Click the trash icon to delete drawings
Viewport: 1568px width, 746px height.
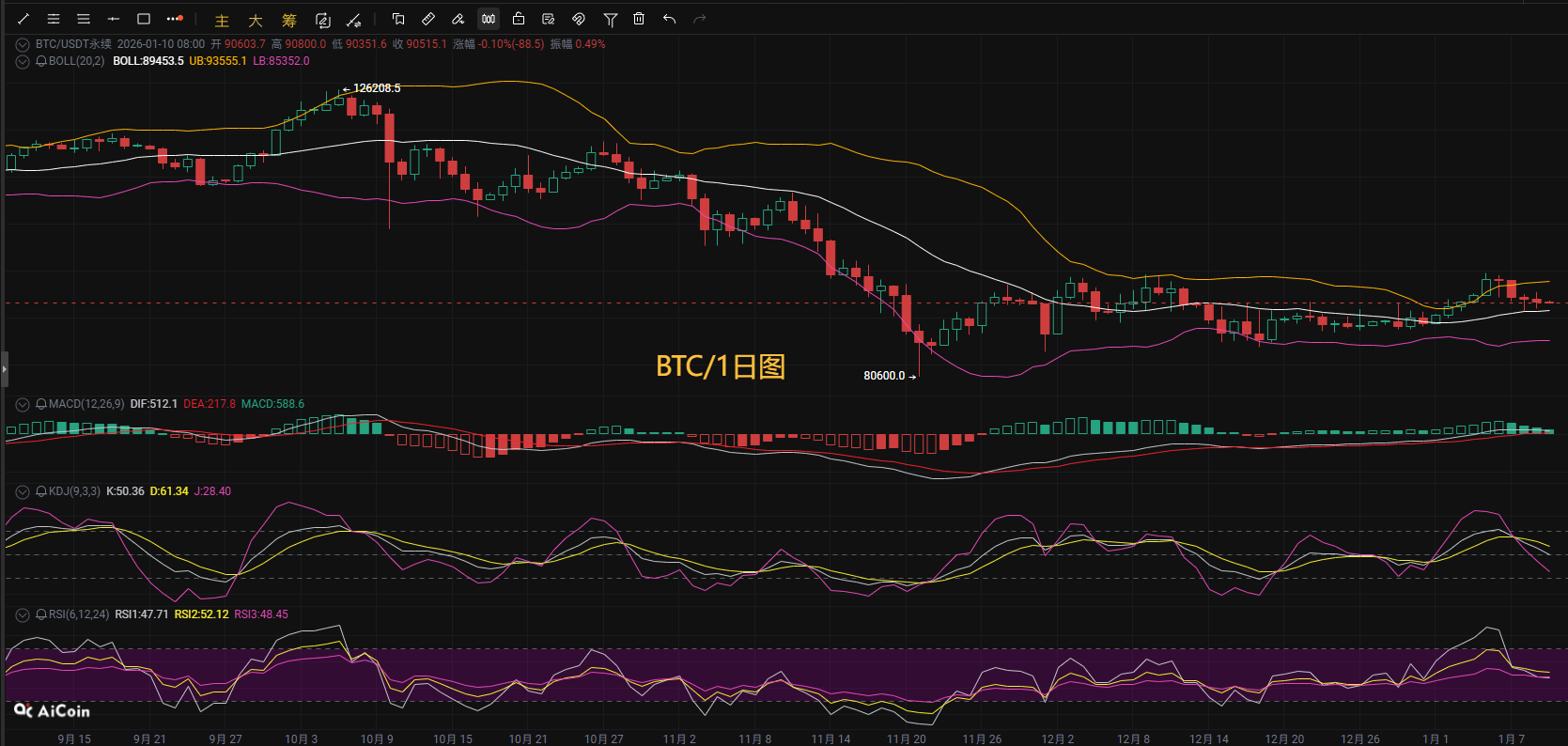[639, 19]
